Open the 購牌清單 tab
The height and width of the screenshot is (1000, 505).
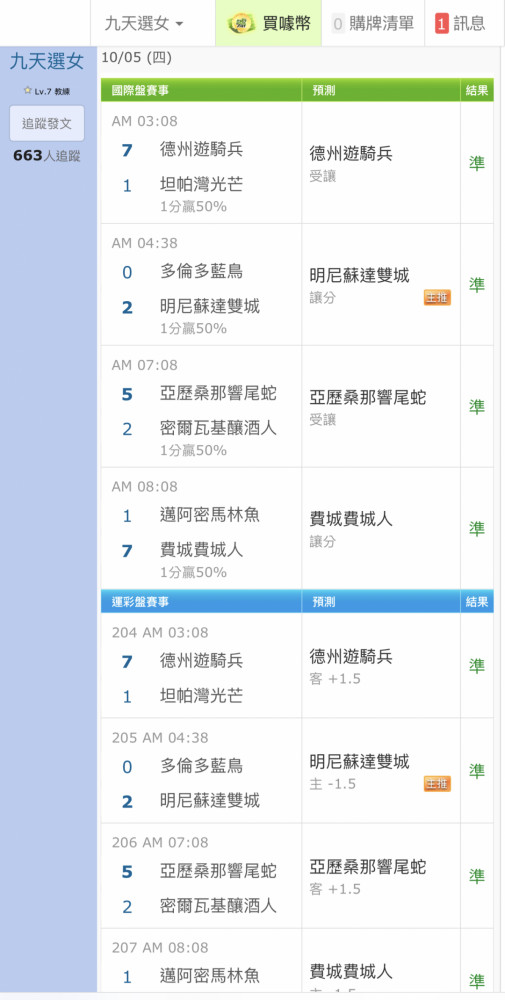(x=373, y=24)
